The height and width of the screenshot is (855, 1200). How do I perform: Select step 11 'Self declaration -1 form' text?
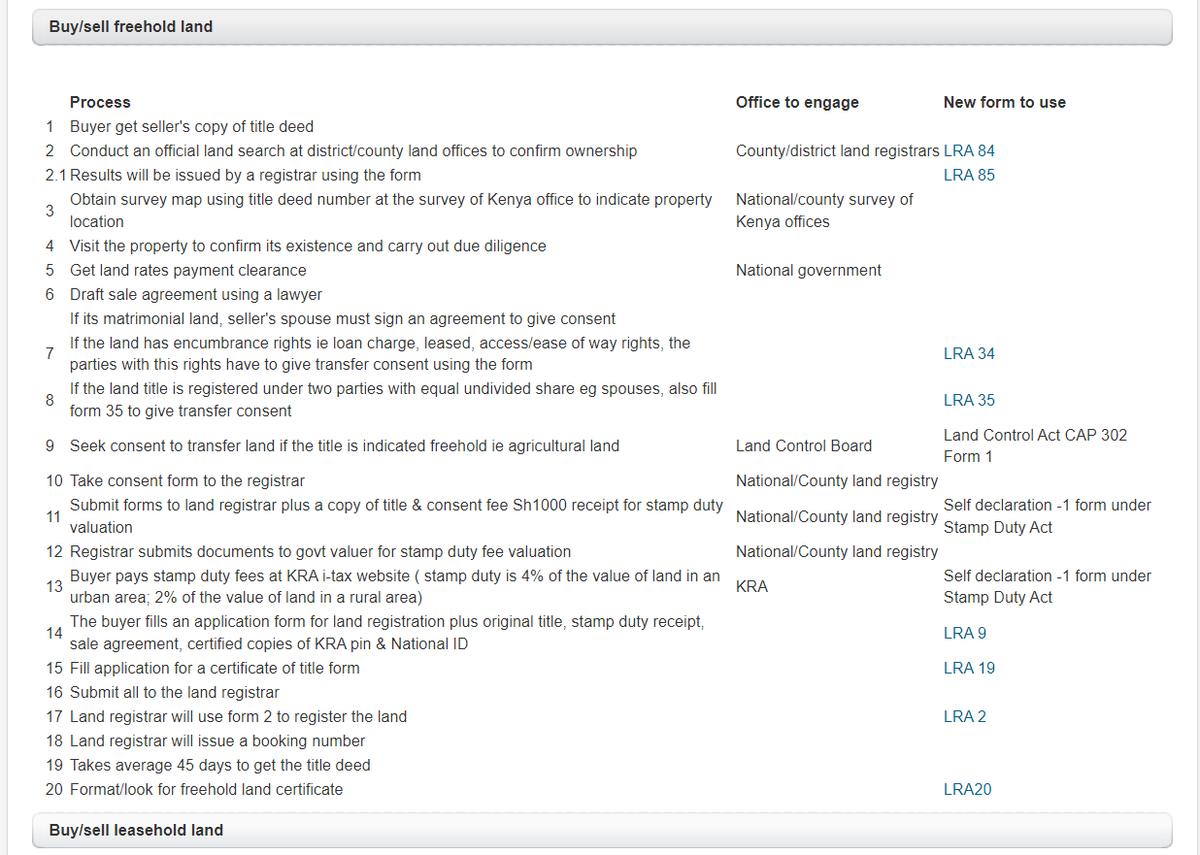click(x=1047, y=516)
